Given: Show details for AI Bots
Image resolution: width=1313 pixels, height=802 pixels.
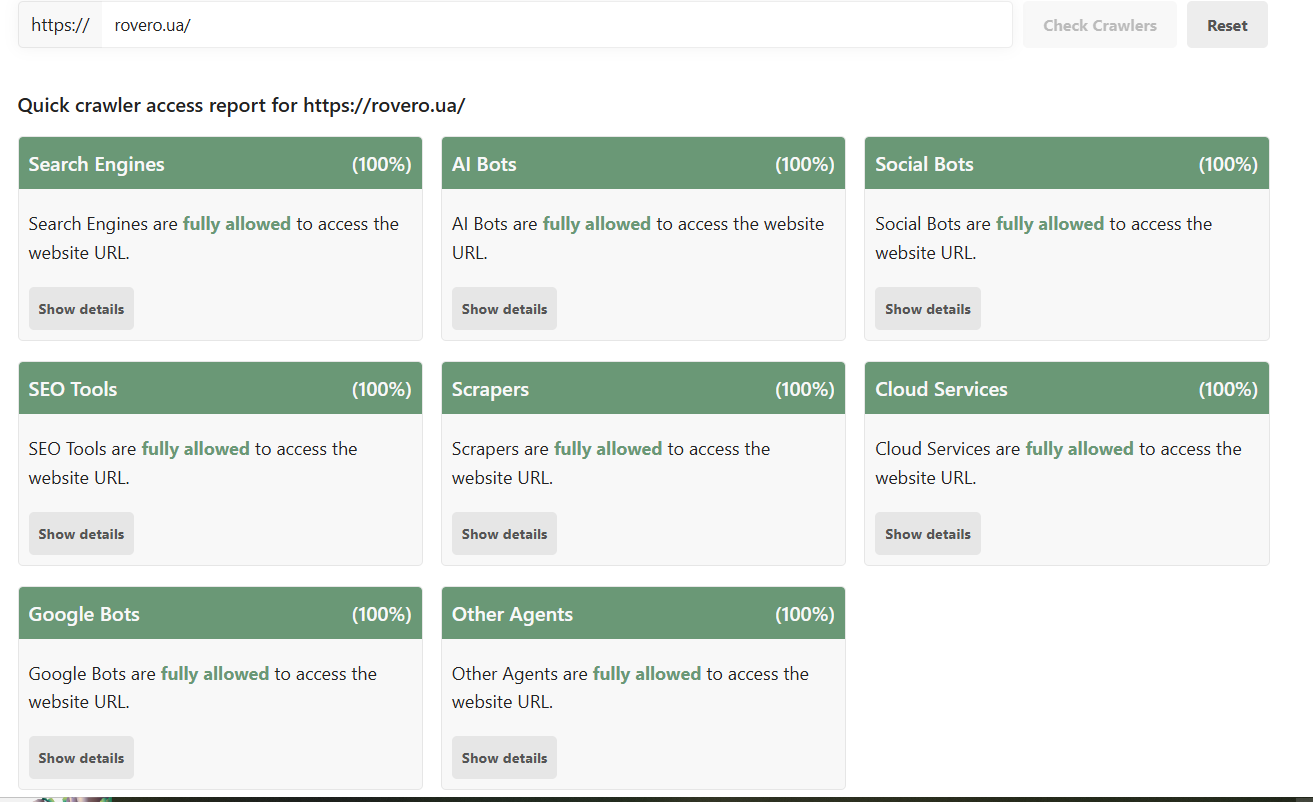Looking at the screenshot, I should (x=504, y=309).
